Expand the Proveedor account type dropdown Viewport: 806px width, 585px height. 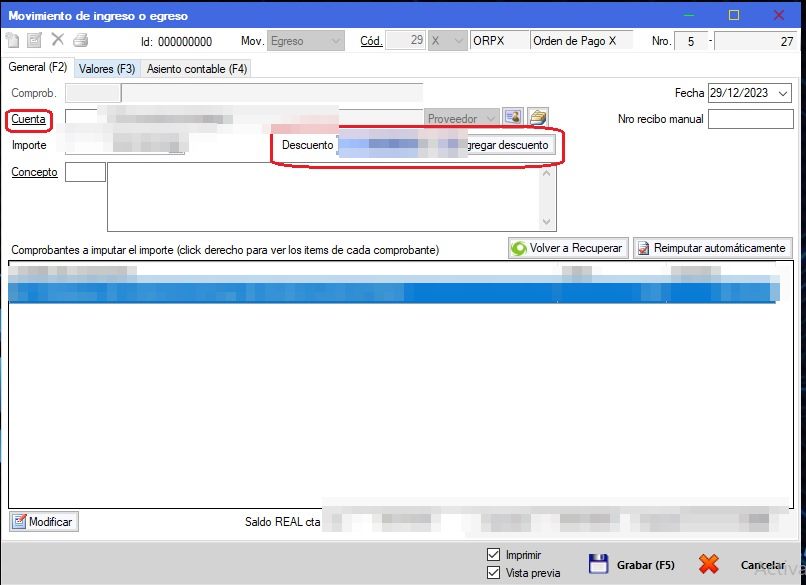pos(462,118)
